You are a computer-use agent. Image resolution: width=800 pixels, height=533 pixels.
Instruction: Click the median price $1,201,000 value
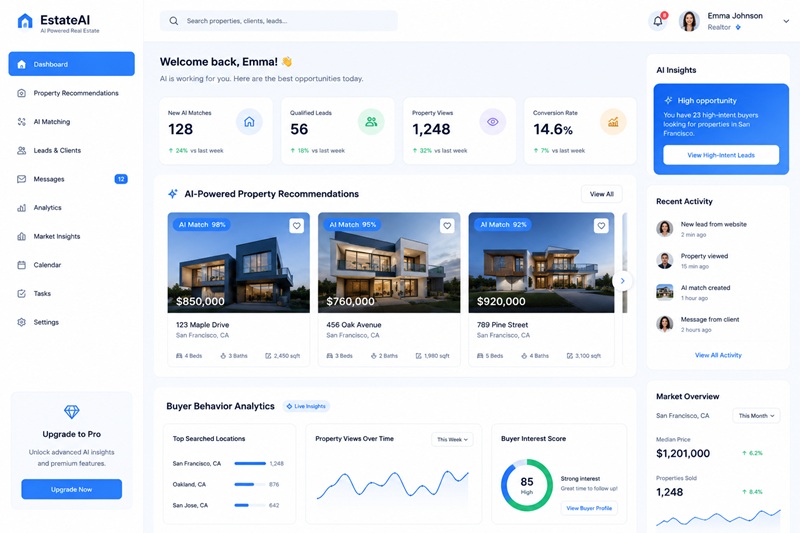(683, 453)
